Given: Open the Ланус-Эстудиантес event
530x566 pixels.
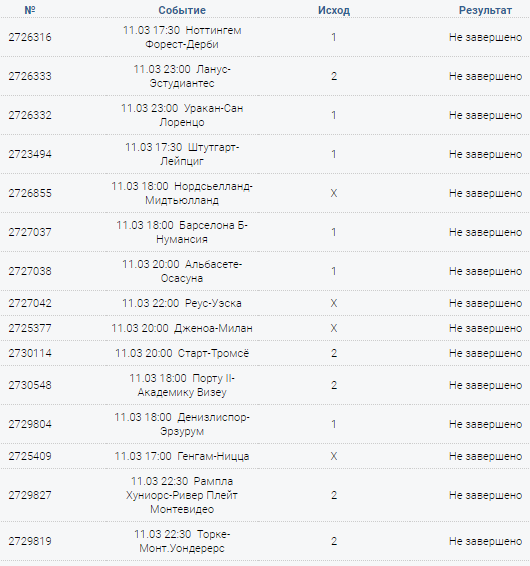Looking at the screenshot, I should tap(182, 76).
